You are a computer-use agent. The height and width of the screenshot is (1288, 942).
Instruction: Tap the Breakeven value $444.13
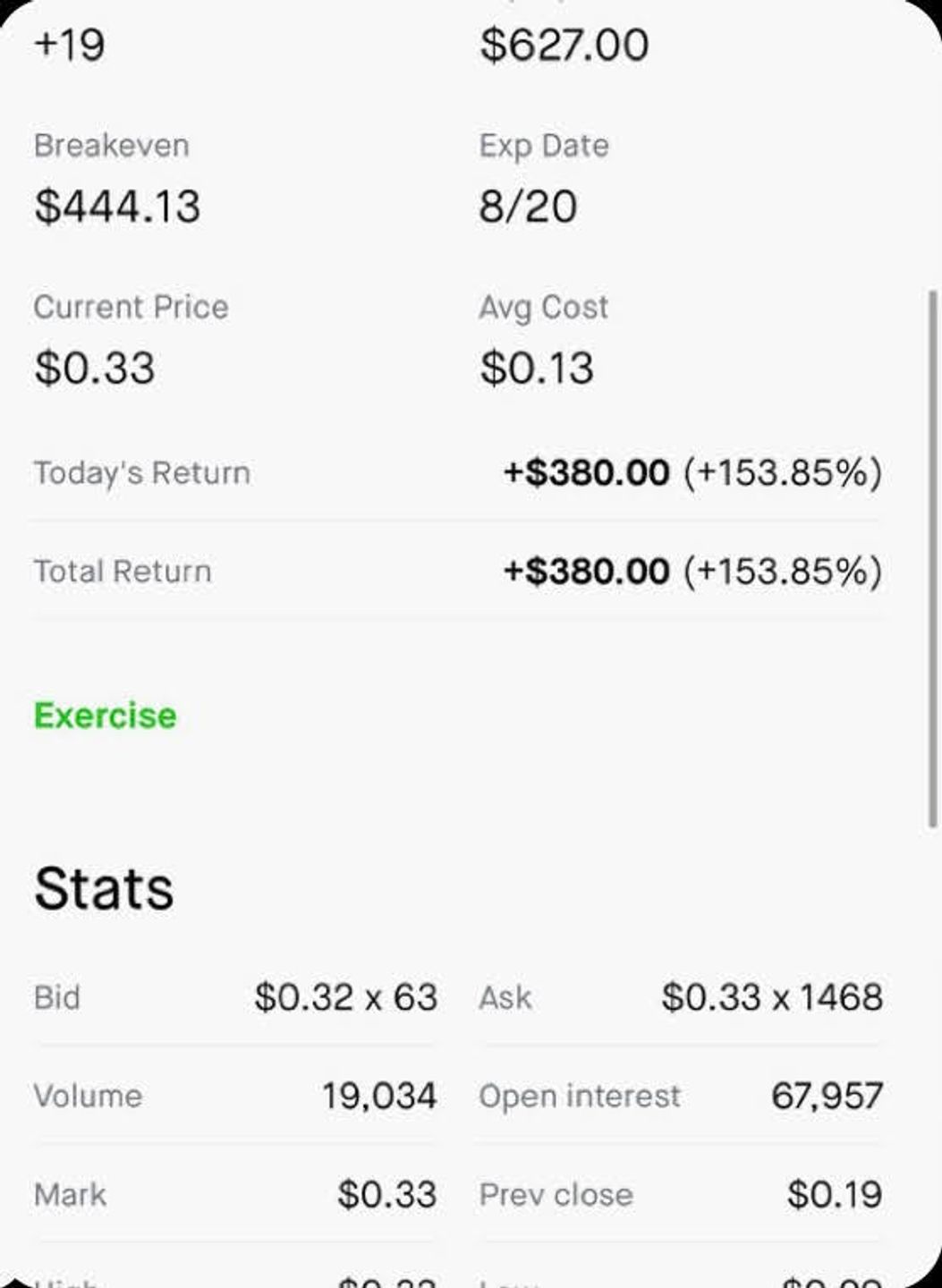(x=117, y=207)
